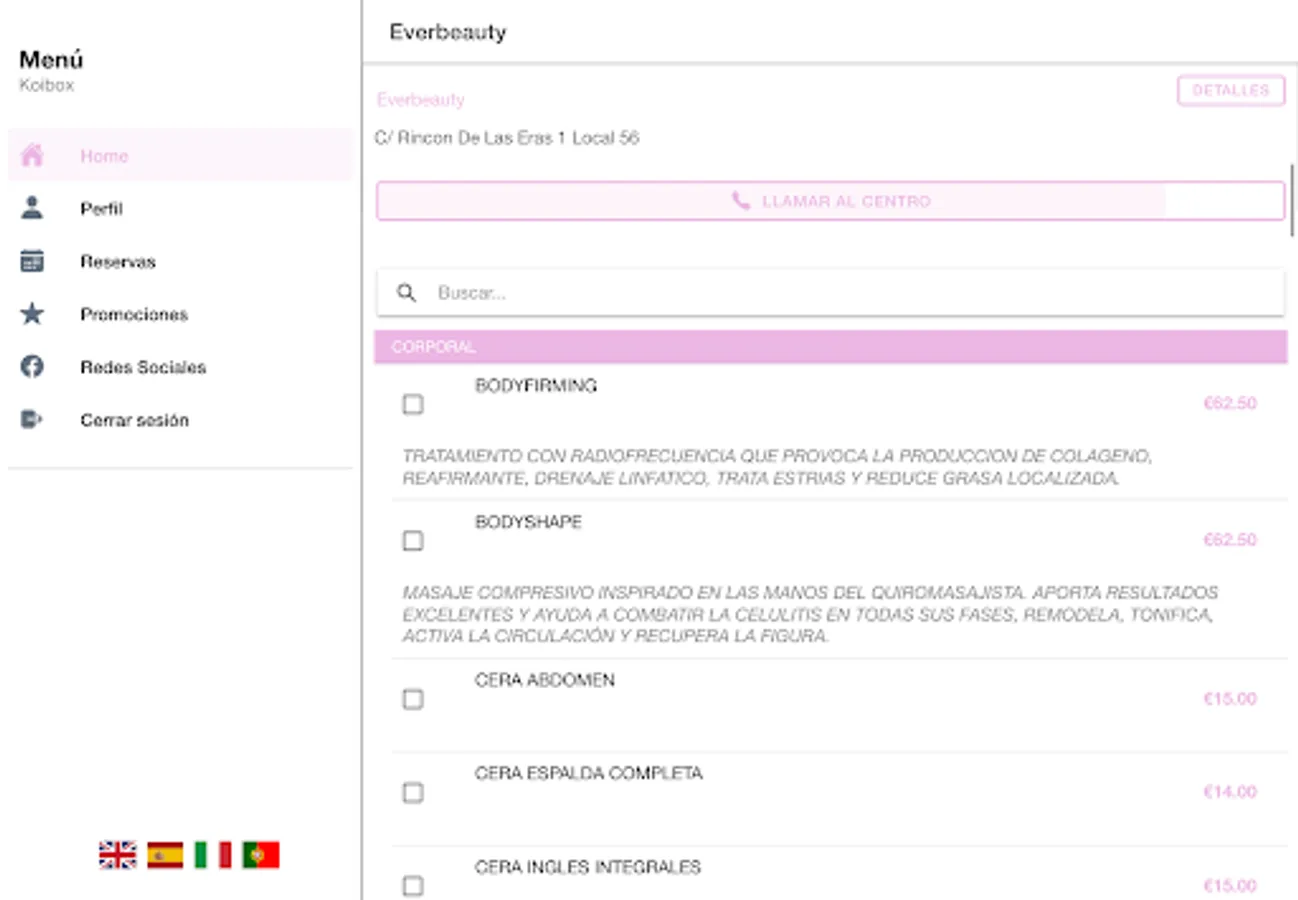Image resolution: width=1298 pixels, height=900 pixels.
Task: Switch language with the UK flag
Action: click(x=117, y=855)
